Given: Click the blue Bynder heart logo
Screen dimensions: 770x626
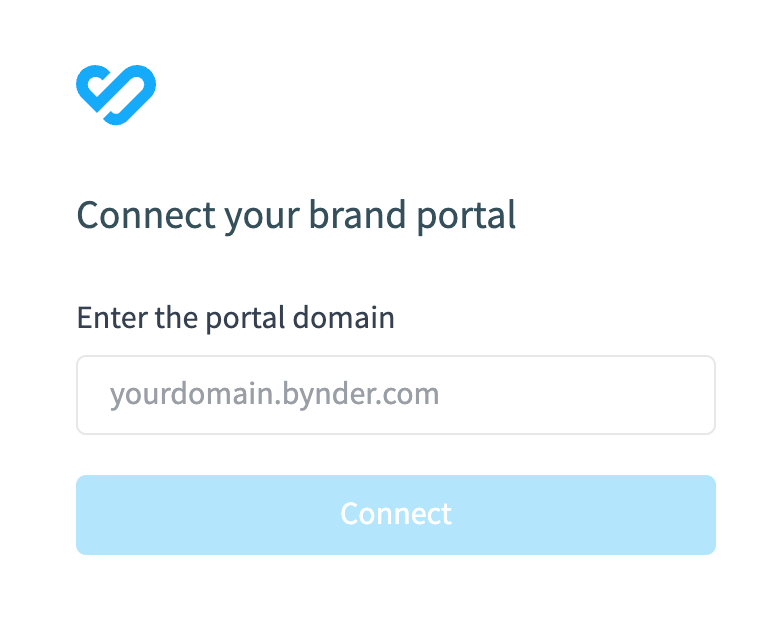Looking at the screenshot, I should [x=116, y=95].
